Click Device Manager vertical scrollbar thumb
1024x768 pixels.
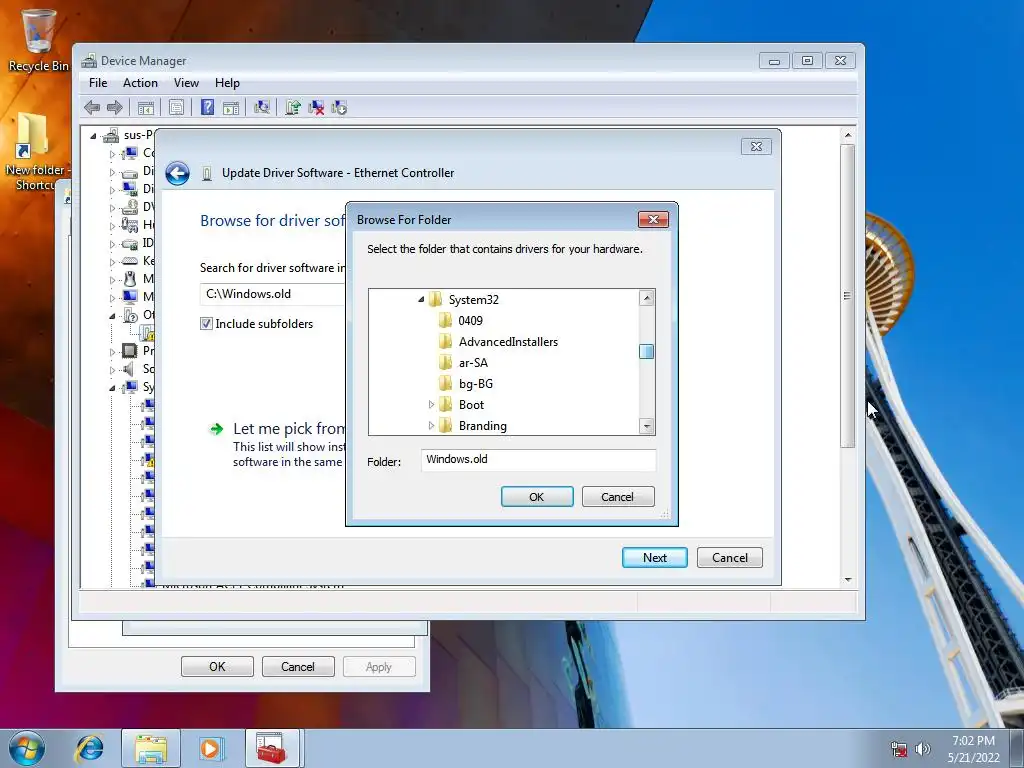point(848,296)
